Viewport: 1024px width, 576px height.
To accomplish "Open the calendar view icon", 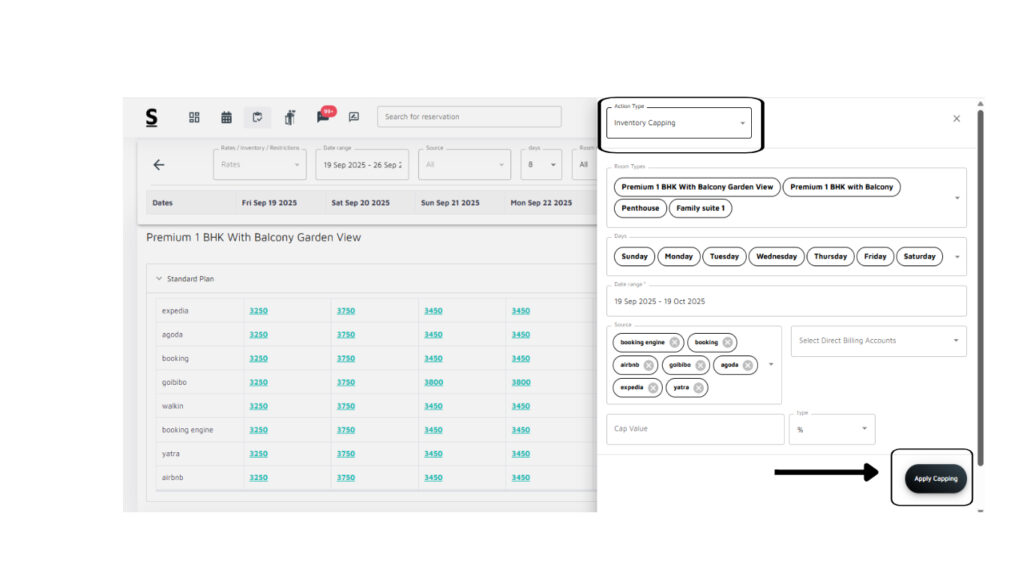I will 226,117.
